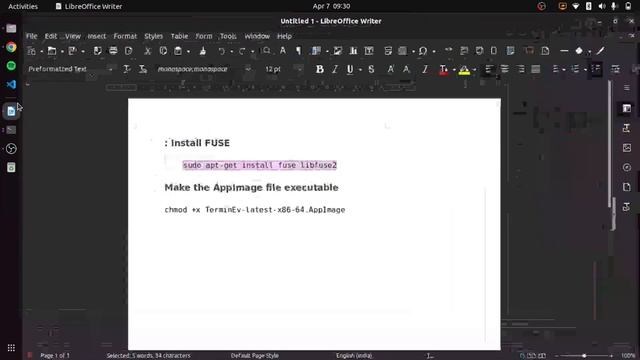
Task: Toggle formatting marks pilcrow
Action: (298, 51)
